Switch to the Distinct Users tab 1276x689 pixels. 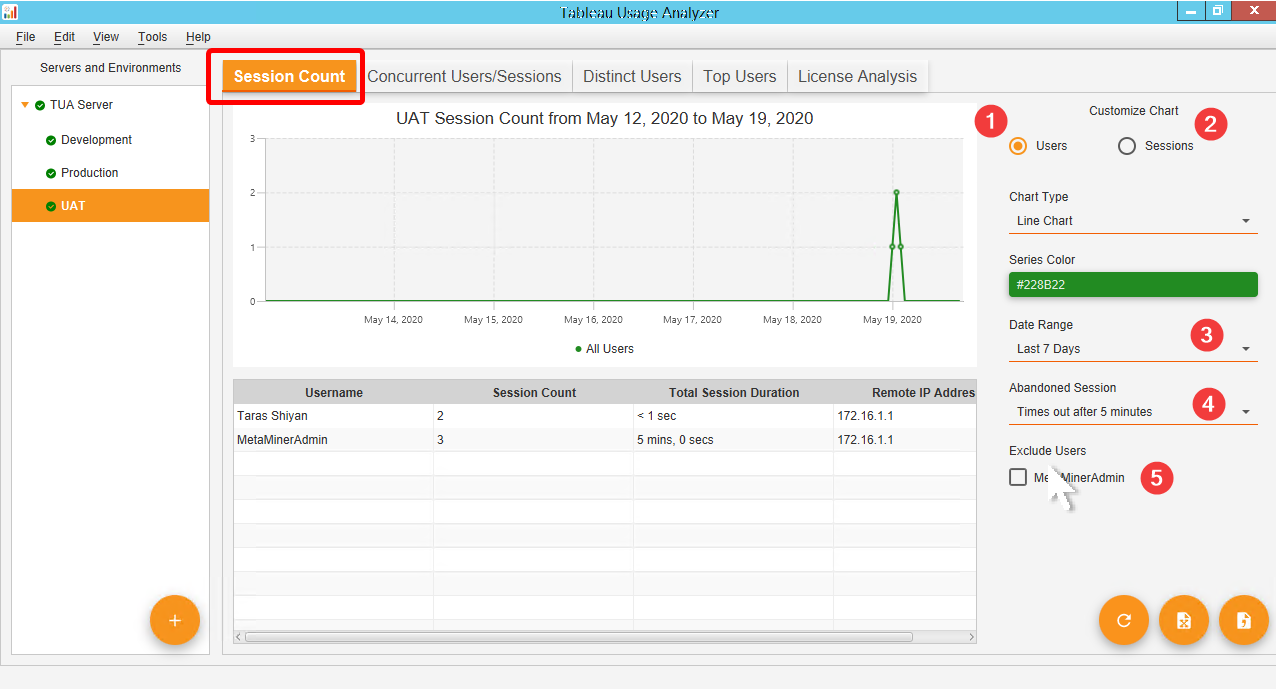[x=632, y=76]
